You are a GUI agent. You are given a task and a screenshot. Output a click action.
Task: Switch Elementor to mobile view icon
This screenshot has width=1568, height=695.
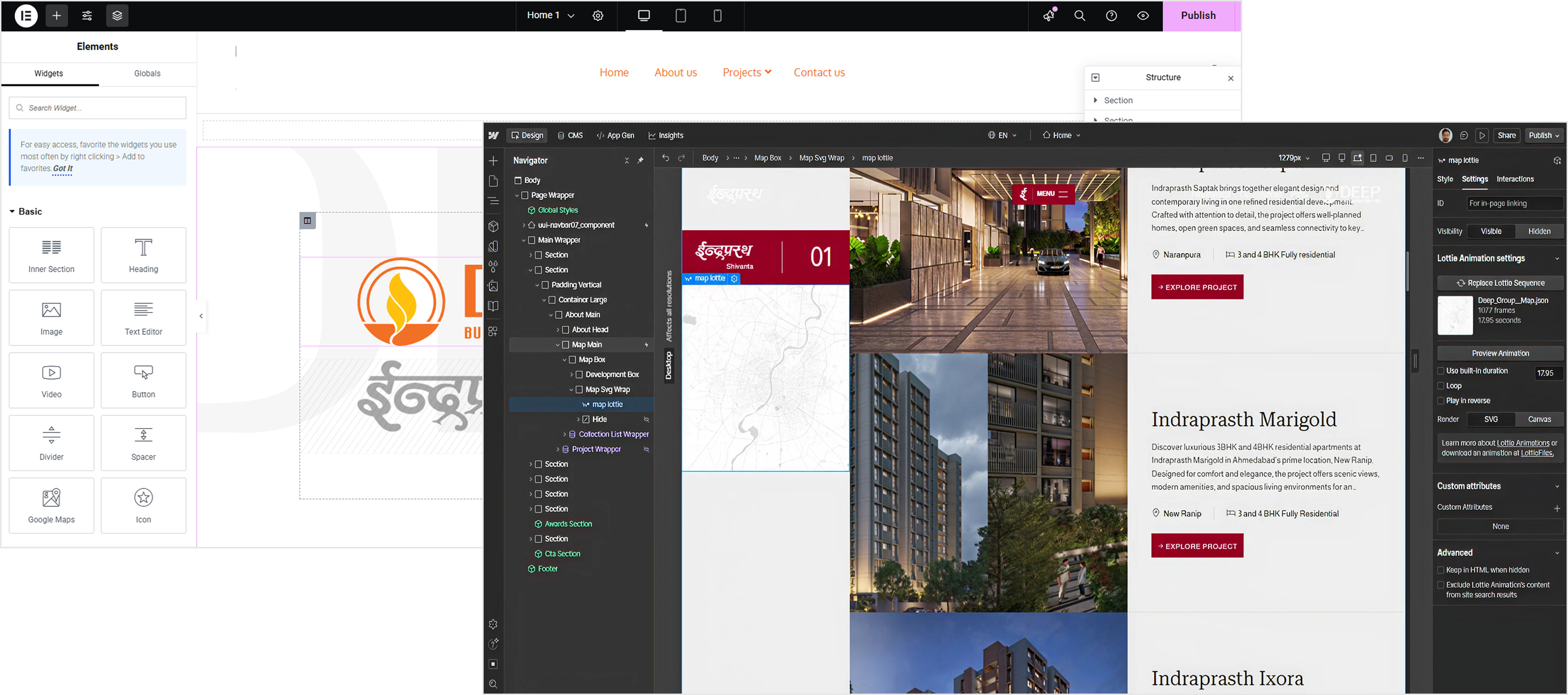point(717,16)
